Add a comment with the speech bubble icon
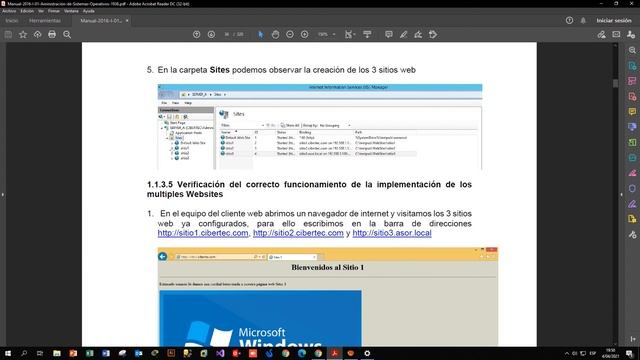640x360 pixels. (x=389, y=35)
